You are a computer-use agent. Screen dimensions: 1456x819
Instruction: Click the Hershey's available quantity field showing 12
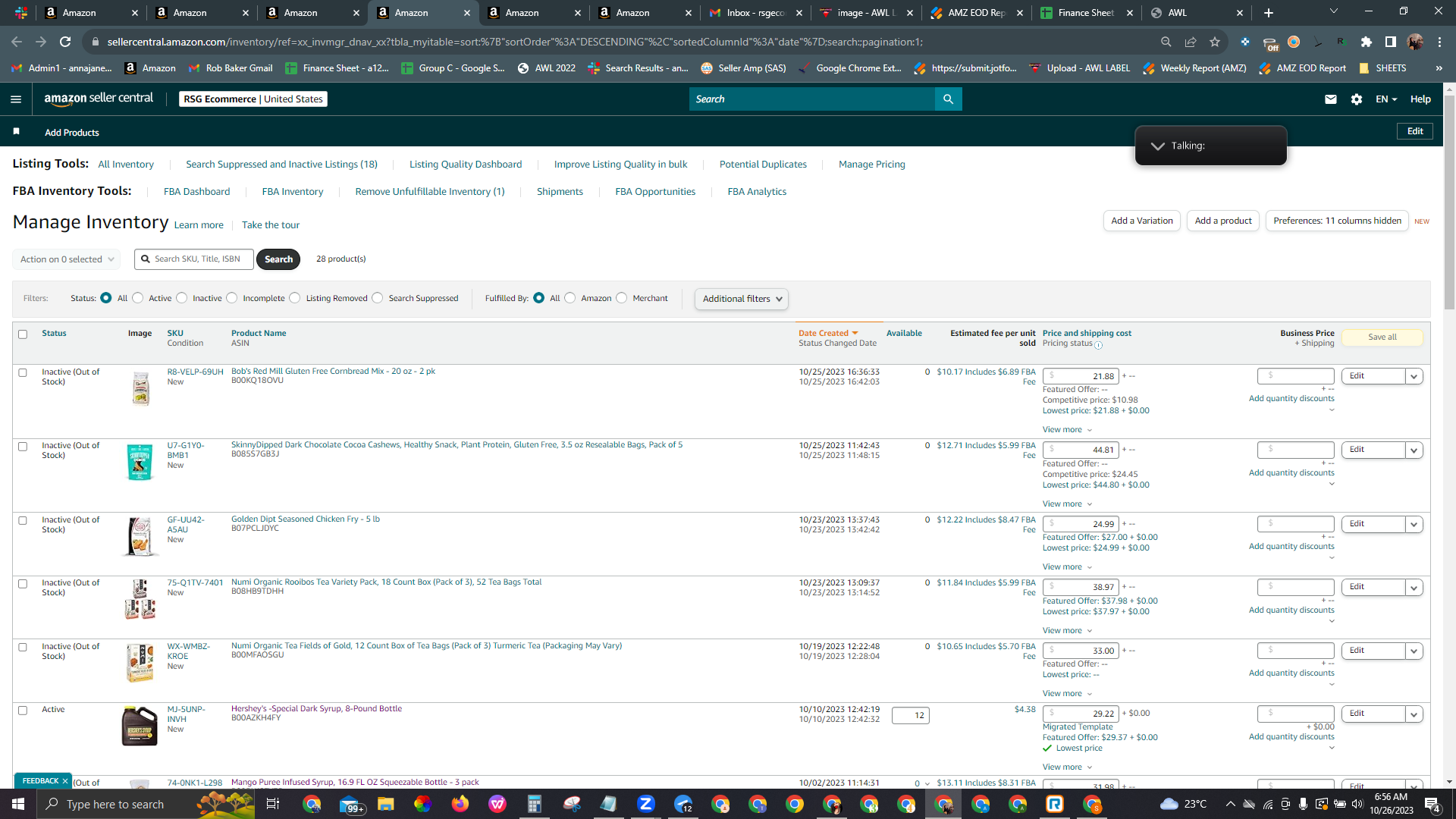911,715
